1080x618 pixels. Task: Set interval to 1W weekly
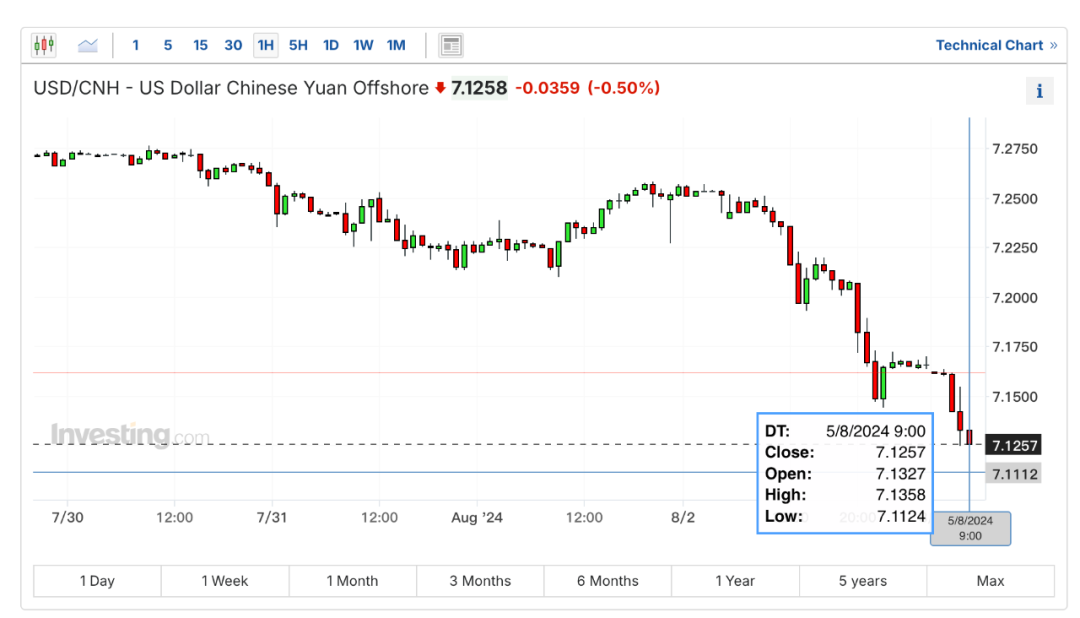(363, 45)
